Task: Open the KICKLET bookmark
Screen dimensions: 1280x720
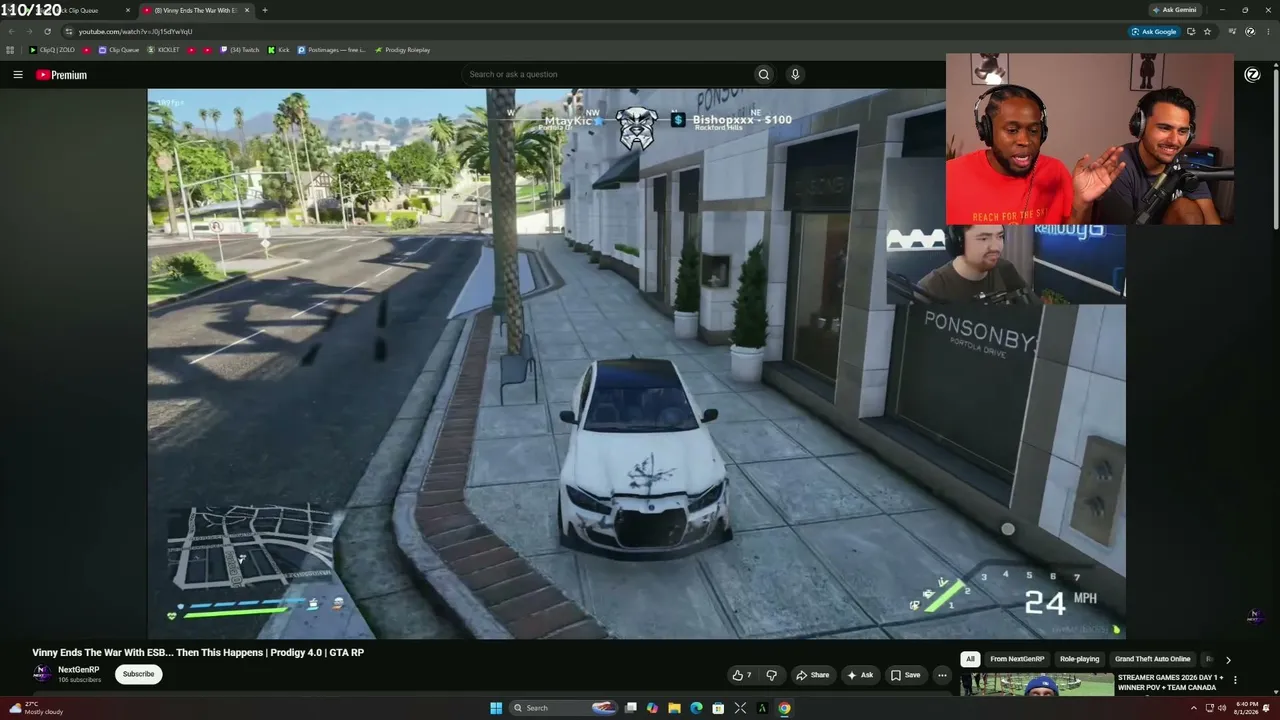Action: tap(164, 50)
